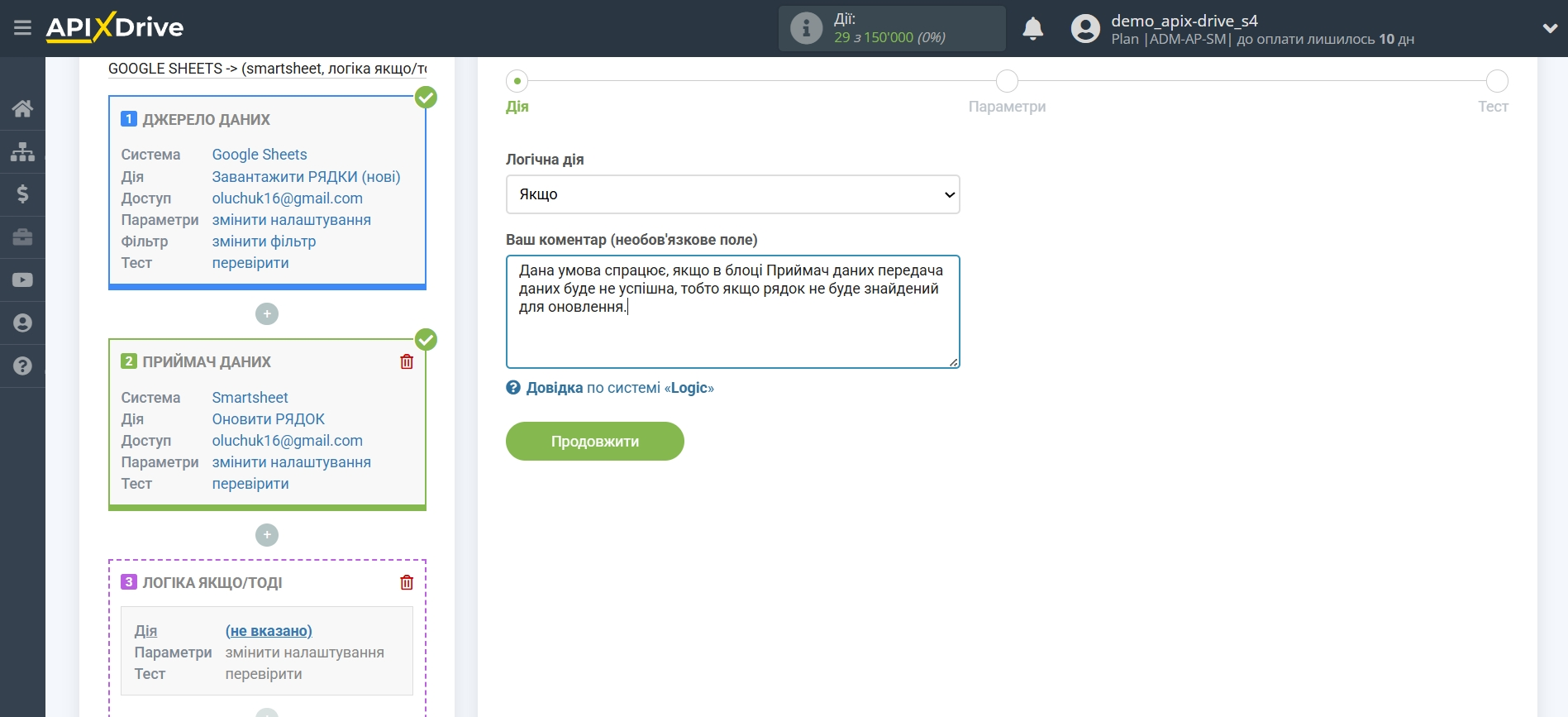Click the ApiX-Drive logo
The width and height of the screenshot is (1568, 717).
click(115, 27)
